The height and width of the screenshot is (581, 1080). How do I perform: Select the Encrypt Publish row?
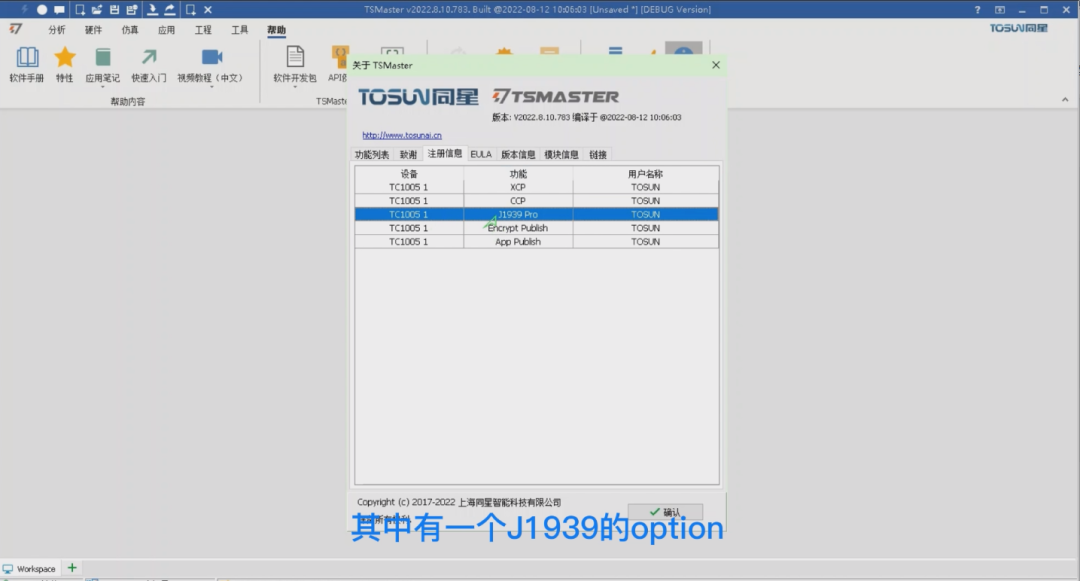[537, 228]
